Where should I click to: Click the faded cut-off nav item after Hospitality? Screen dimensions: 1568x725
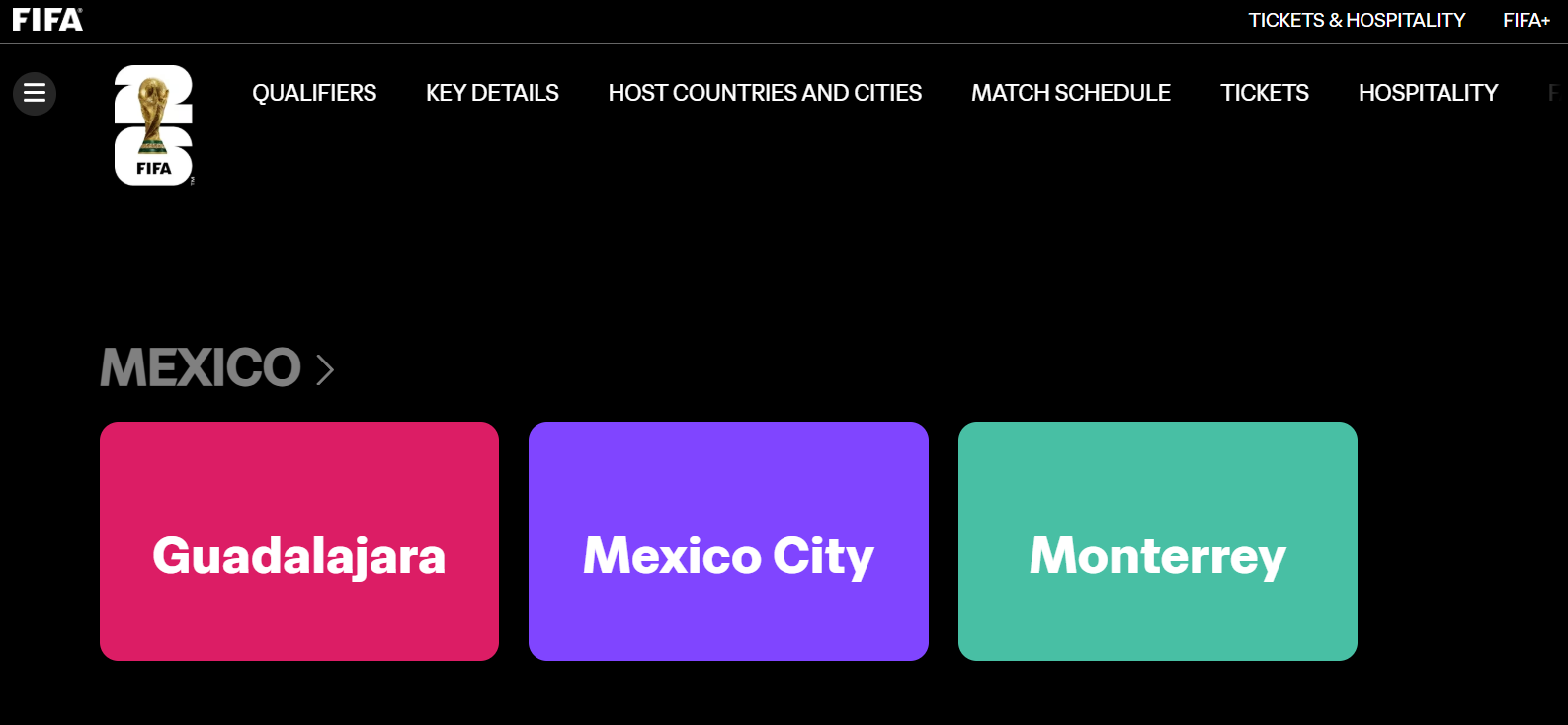(1554, 93)
